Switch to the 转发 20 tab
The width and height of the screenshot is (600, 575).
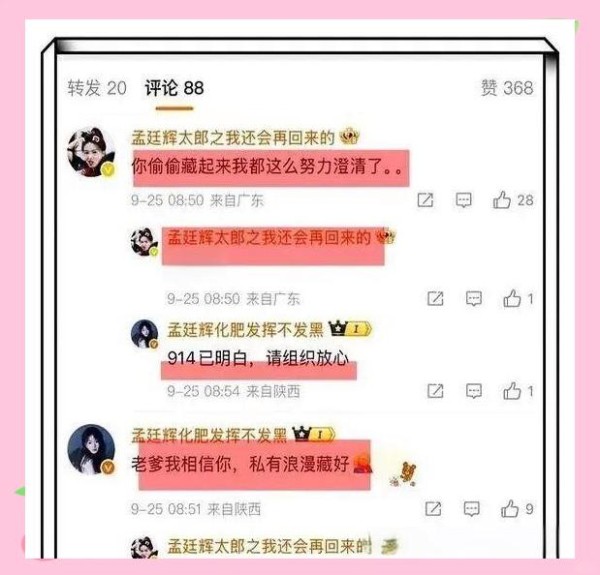tap(97, 88)
